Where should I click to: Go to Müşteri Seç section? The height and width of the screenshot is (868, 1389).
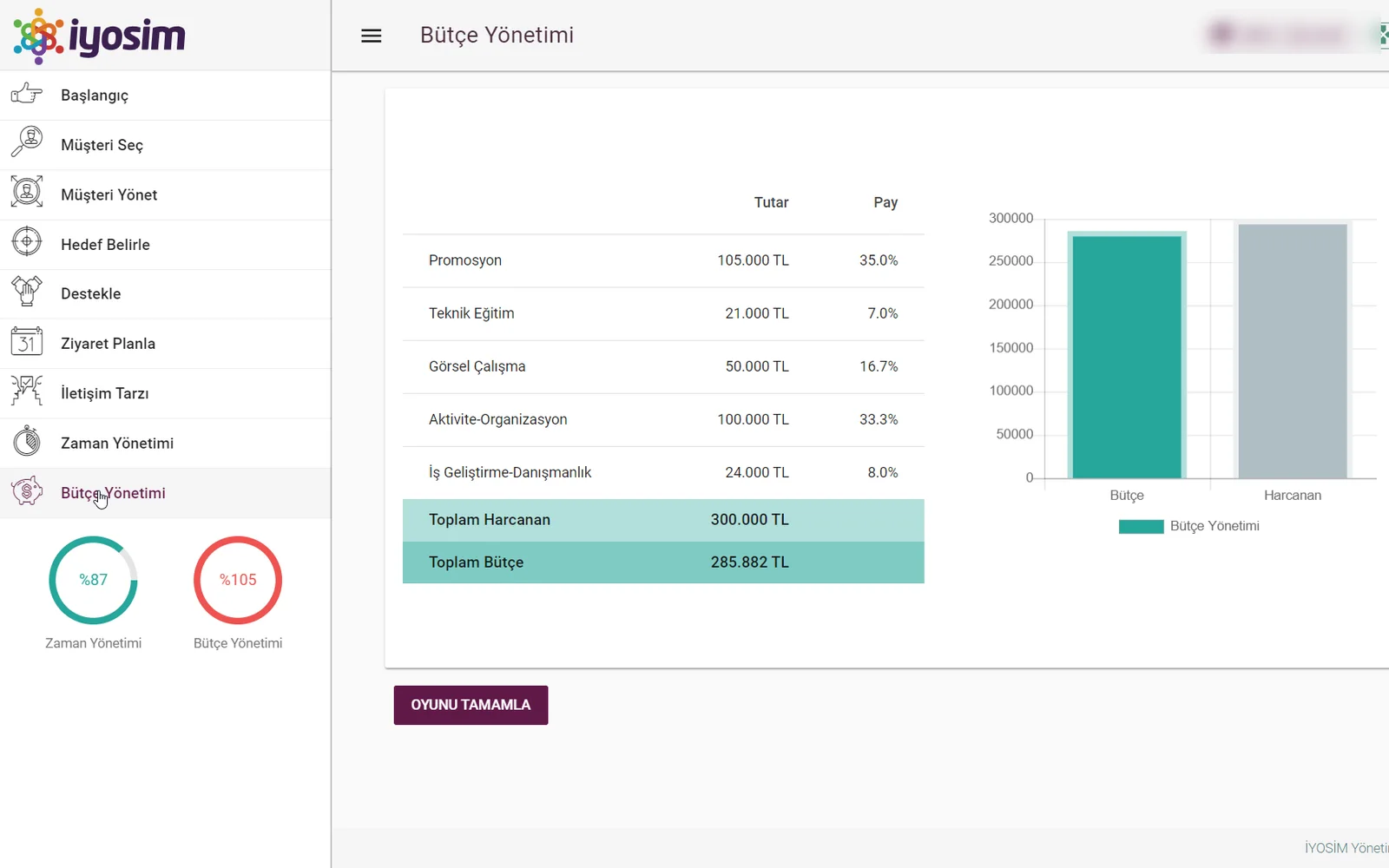165,145
